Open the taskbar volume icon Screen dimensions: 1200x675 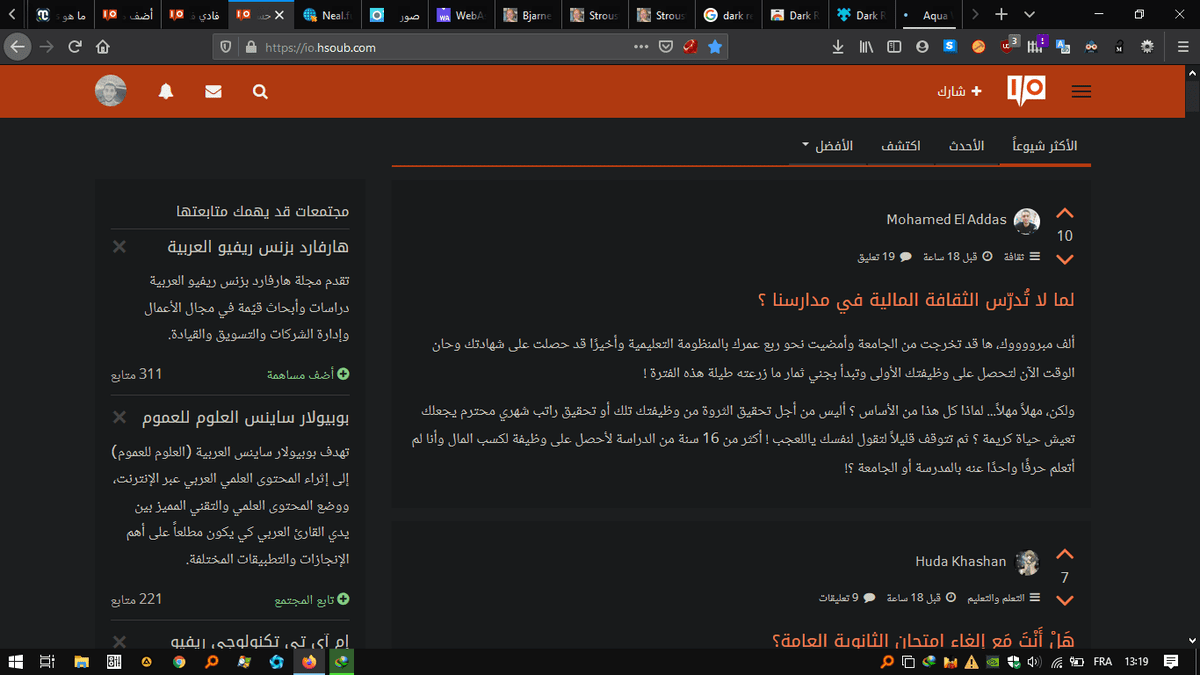[x=1033, y=661]
